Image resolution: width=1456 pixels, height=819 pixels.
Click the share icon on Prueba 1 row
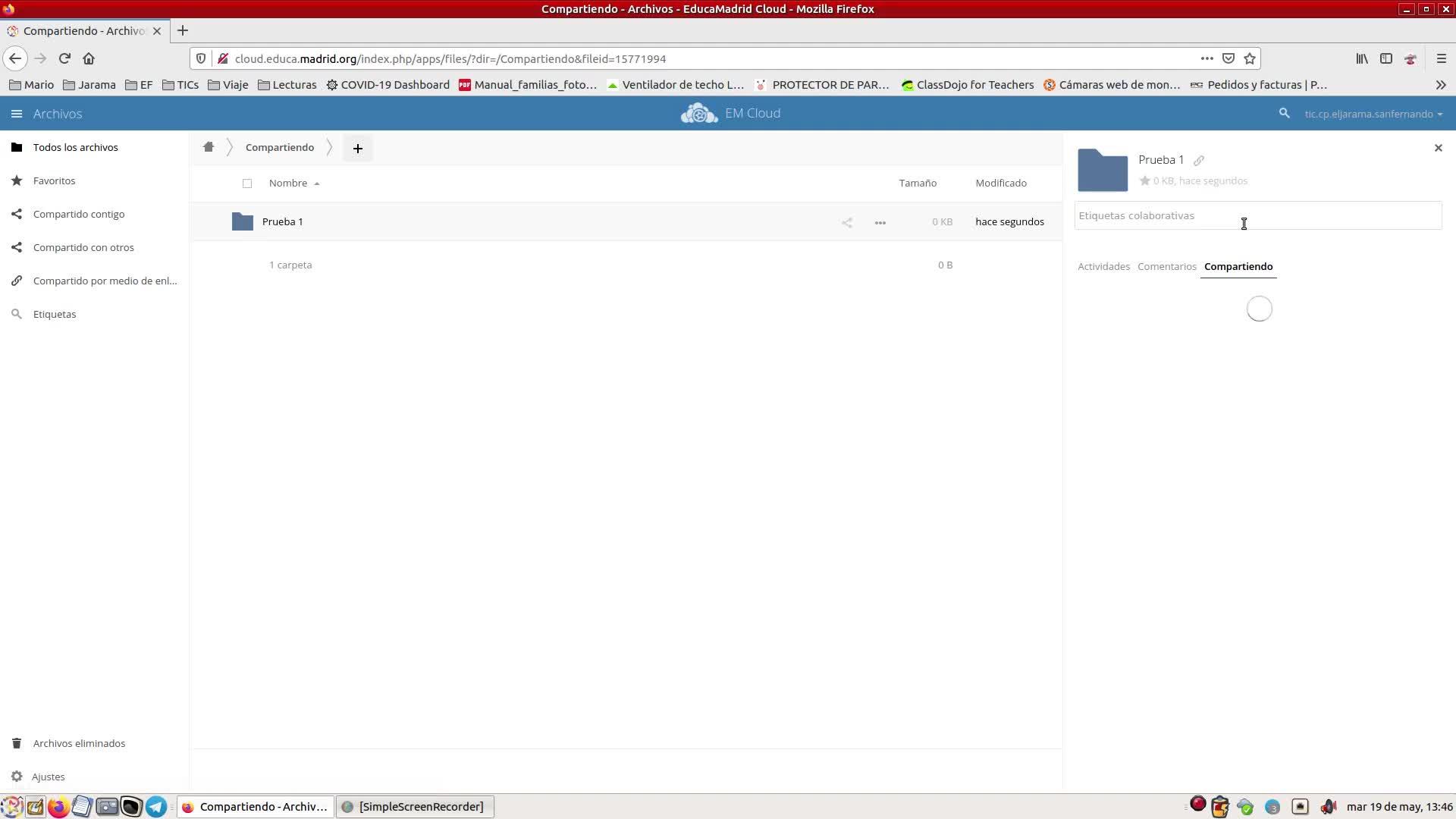click(847, 222)
